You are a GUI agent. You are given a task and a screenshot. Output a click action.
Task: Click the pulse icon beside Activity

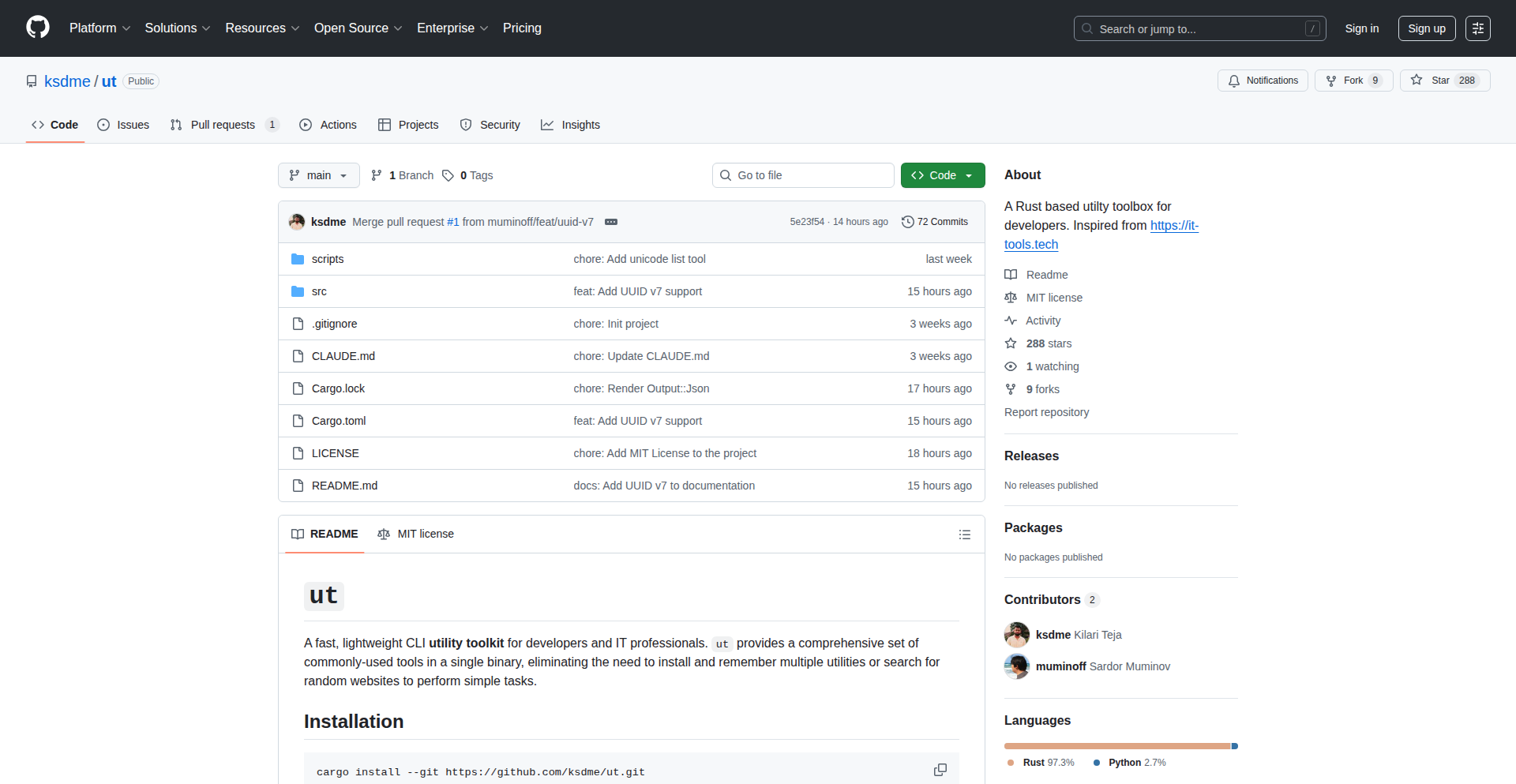point(1011,321)
